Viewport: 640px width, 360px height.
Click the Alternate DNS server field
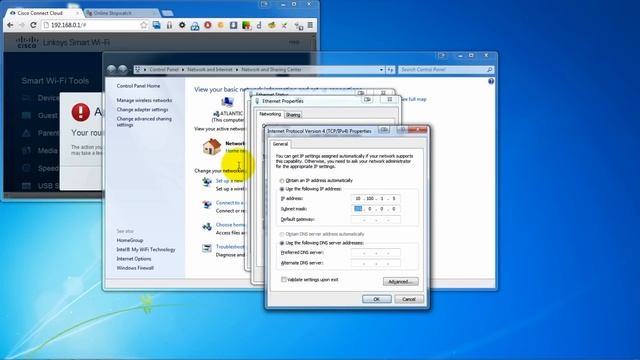click(x=376, y=263)
